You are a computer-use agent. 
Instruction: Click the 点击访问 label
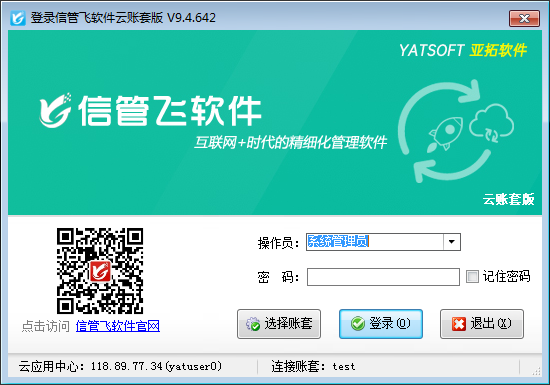coord(46,326)
